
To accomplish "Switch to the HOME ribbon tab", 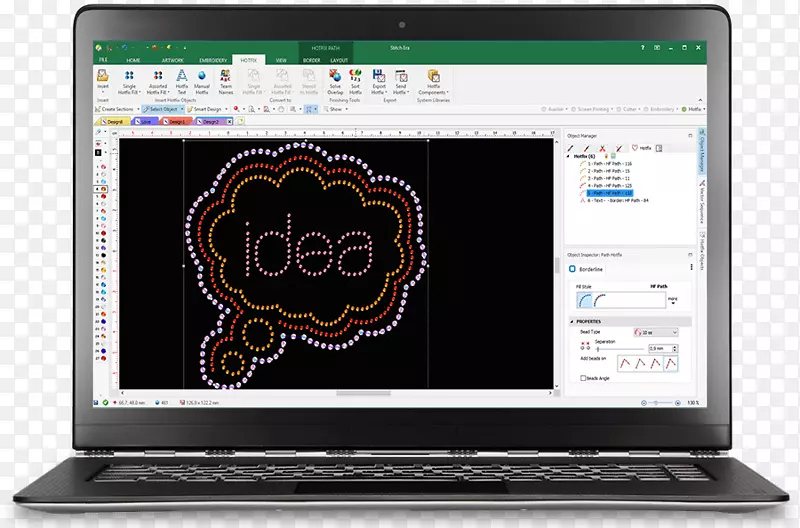I will click(133, 60).
